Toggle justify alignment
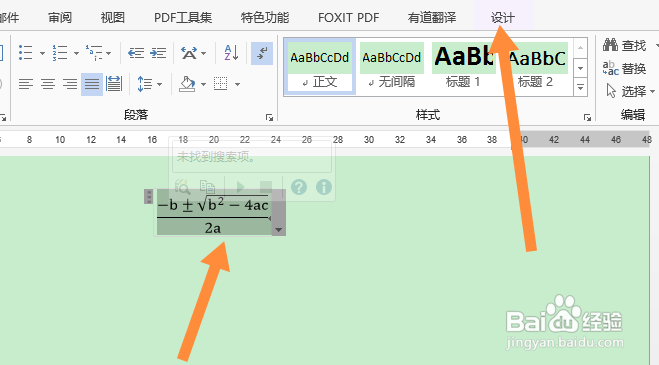The height and width of the screenshot is (365, 659). point(92,84)
